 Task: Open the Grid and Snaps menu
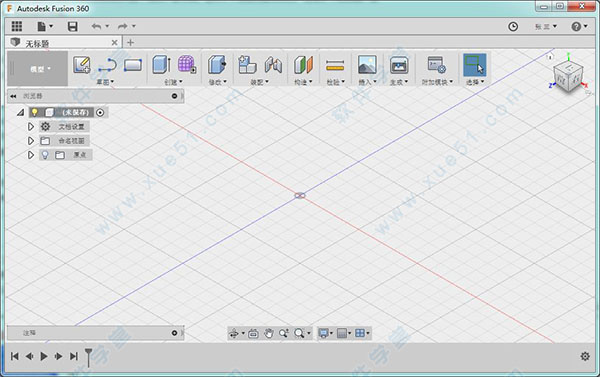tap(344, 333)
